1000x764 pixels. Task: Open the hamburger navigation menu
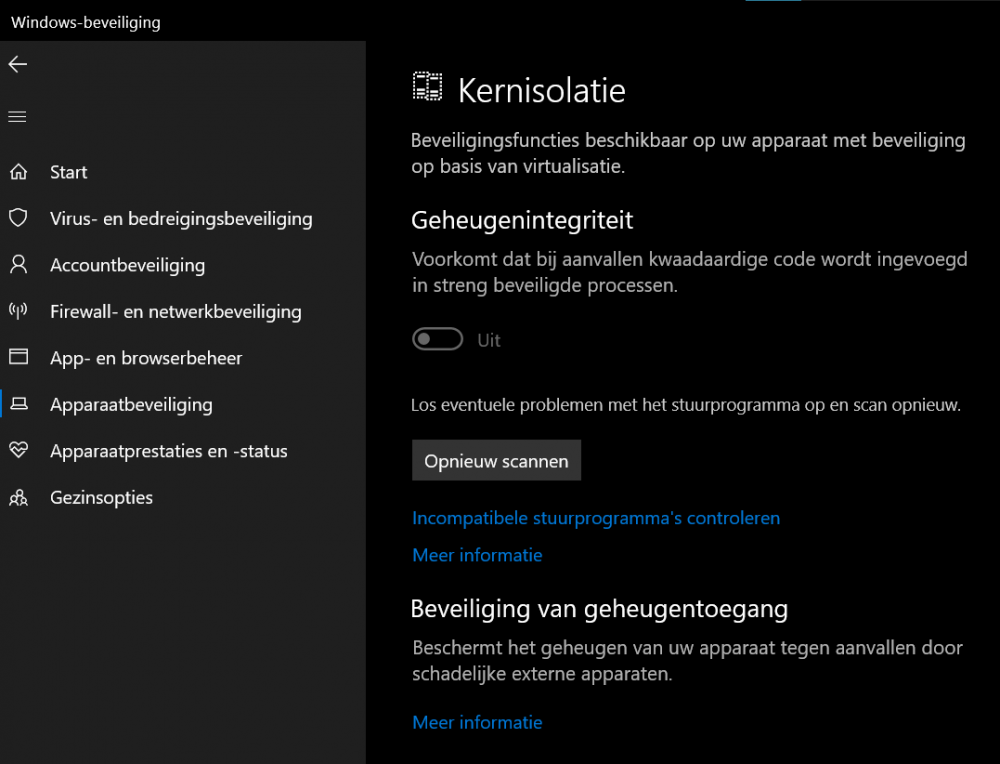pyautogui.click(x=17, y=117)
